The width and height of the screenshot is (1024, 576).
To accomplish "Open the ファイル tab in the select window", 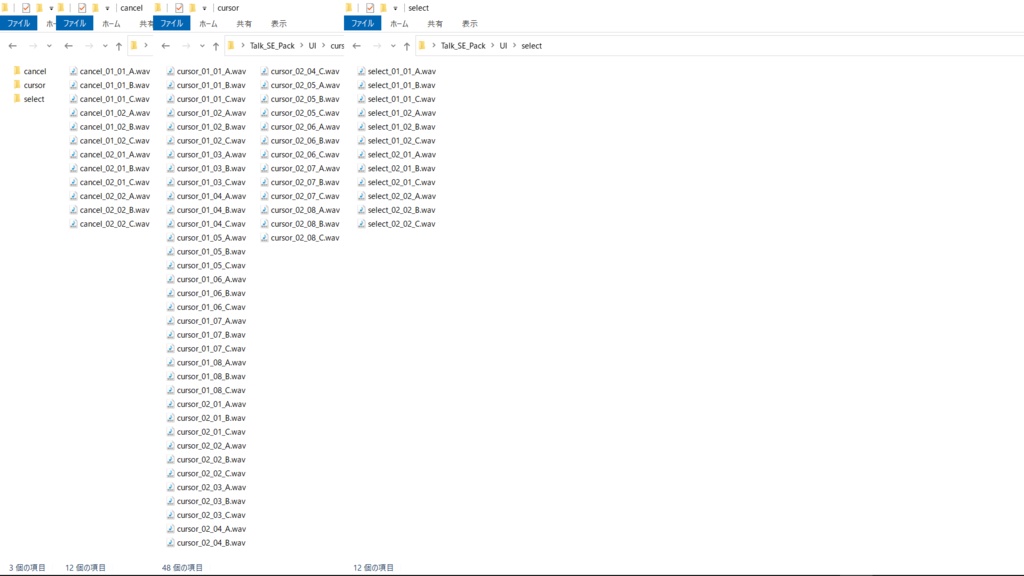I will click(x=362, y=24).
